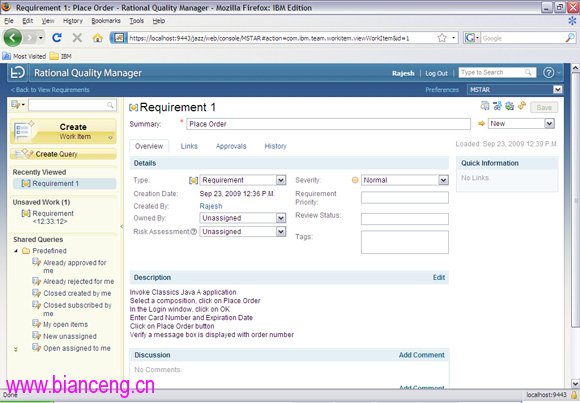Click the gray document icon beside Save
Viewport: 580px width, 403px height.
(x=485, y=106)
